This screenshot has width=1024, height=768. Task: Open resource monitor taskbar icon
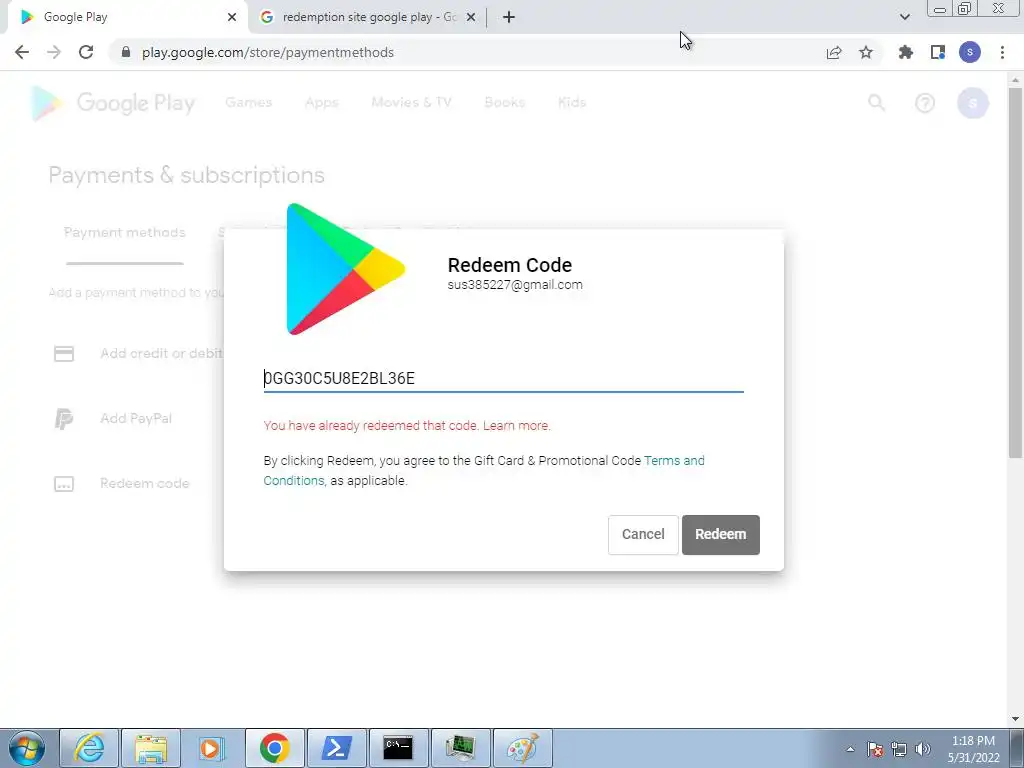point(460,748)
